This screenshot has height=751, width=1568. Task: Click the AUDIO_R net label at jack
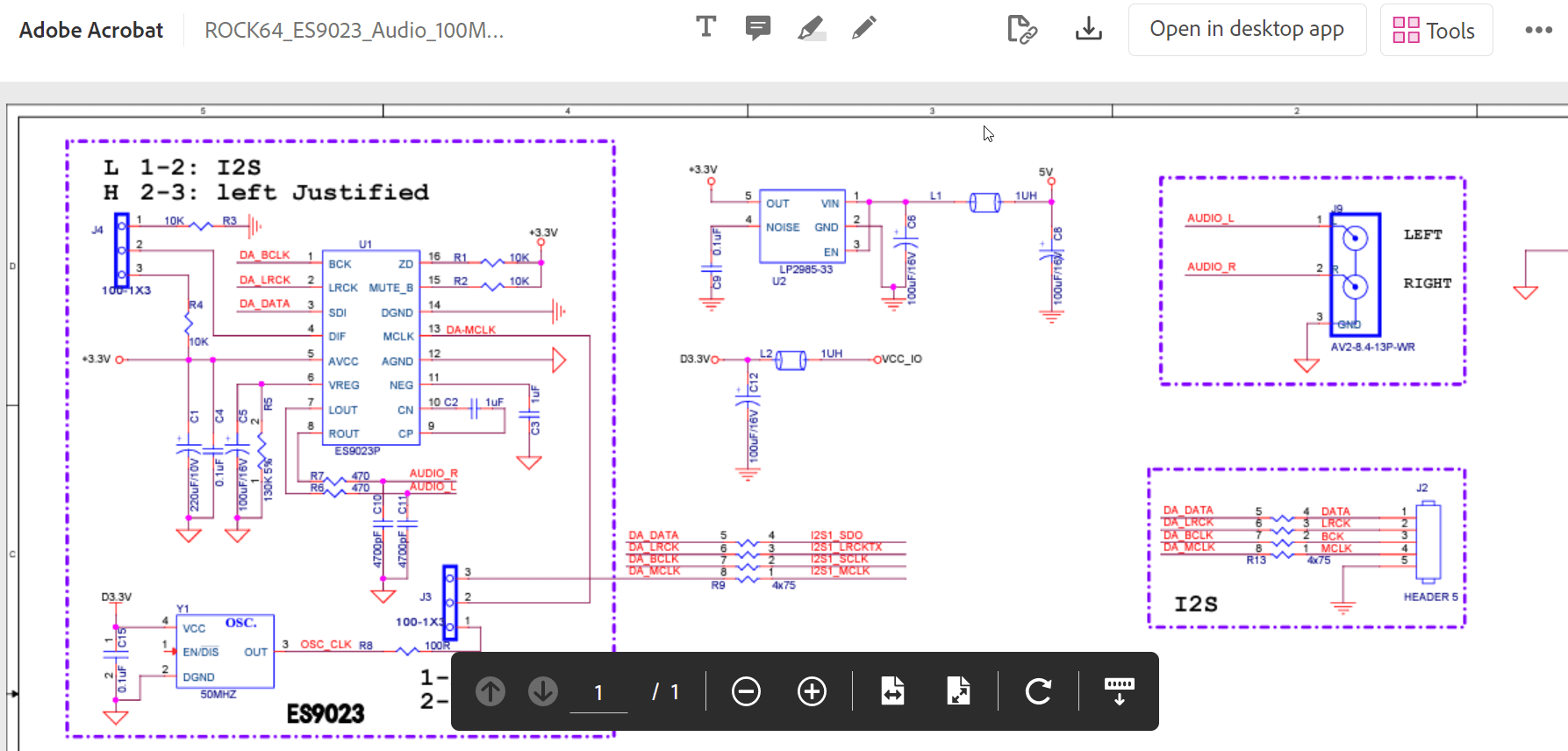(x=1211, y=267)
